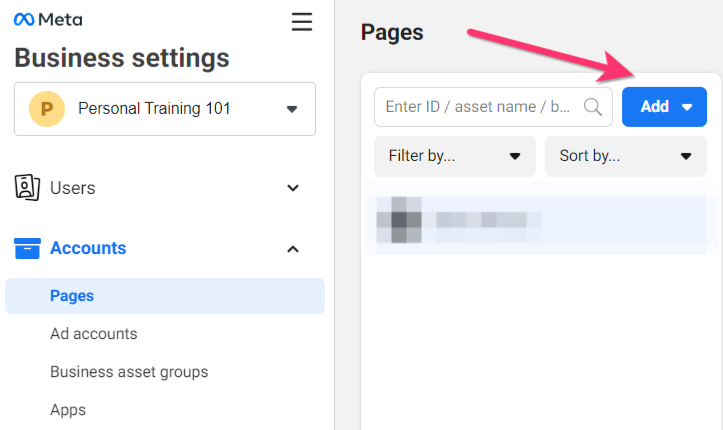
Task: Click the Meta logo
Action: 48,20
